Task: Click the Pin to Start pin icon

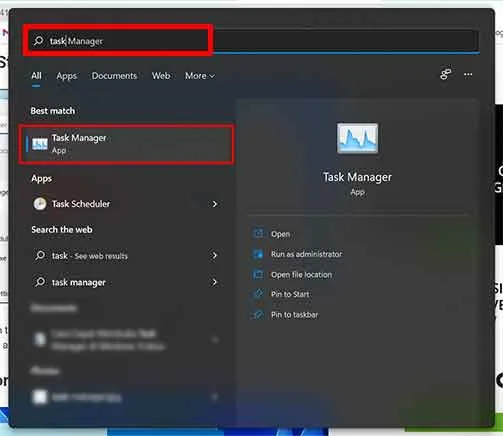Action: point(258,294)
